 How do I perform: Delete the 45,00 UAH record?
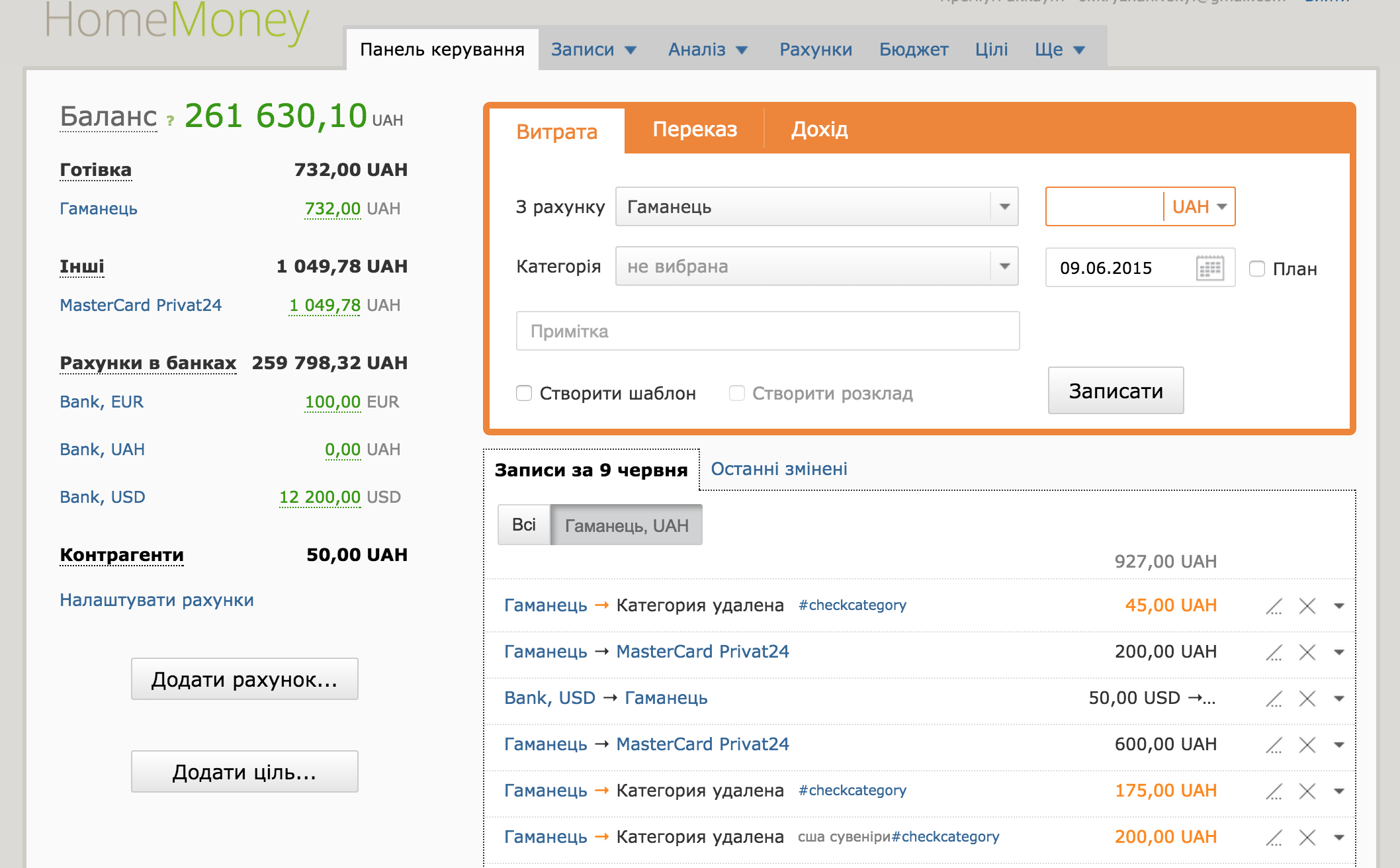pyautogui.click(x=1307, y=606)
